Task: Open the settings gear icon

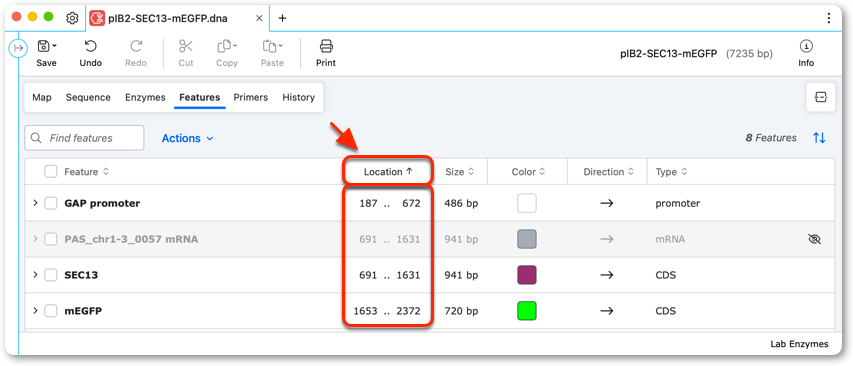Action: 72,18
